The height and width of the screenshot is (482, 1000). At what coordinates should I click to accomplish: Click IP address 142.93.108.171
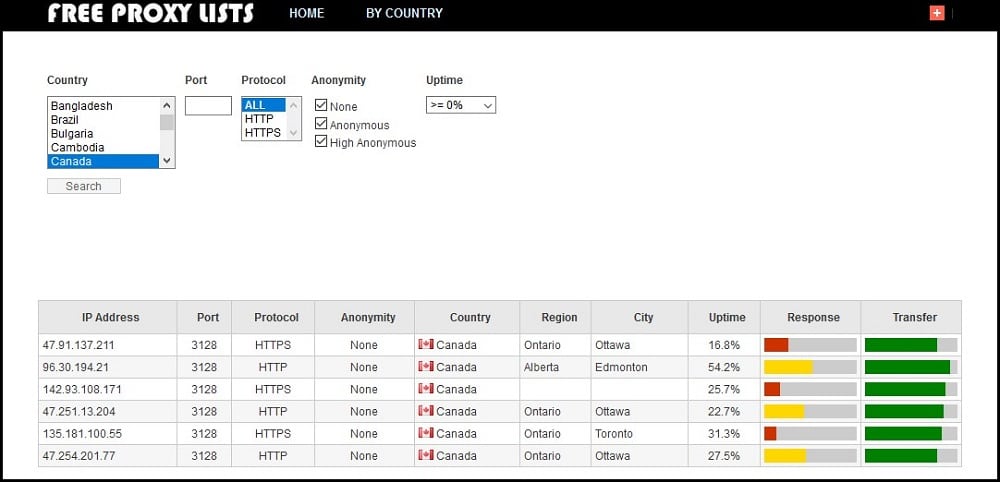tap(82, 389)
